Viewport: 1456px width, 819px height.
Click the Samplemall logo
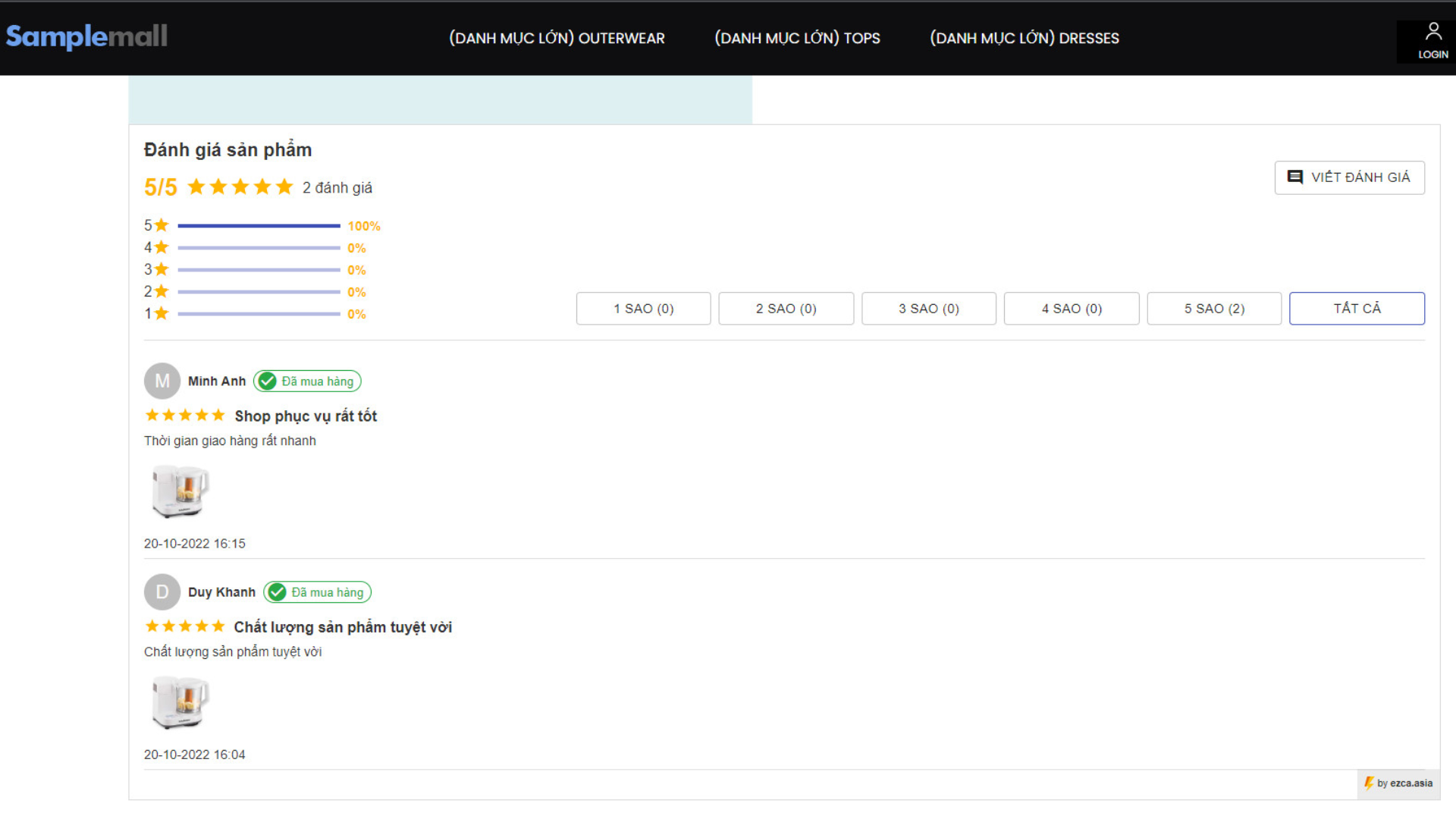[x=86, y=36]
